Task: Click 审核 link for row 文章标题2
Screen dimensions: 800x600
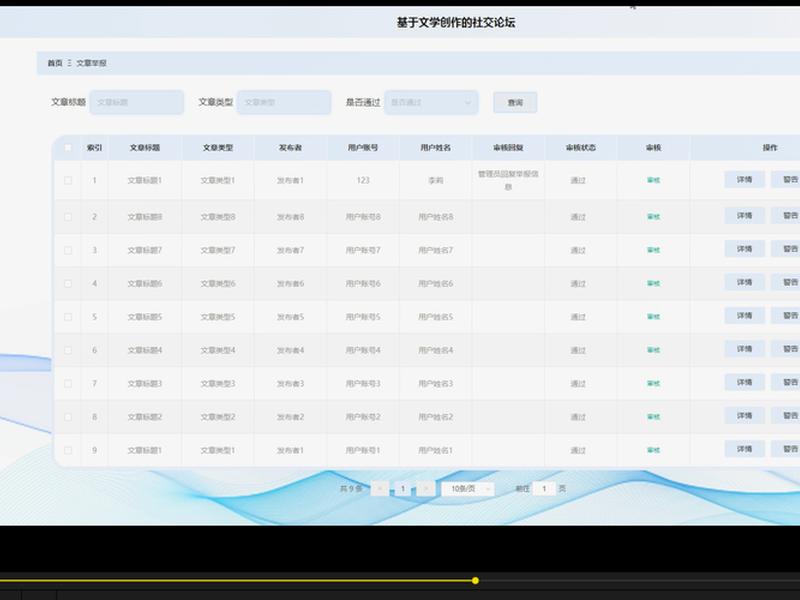Action: point(654,417)
